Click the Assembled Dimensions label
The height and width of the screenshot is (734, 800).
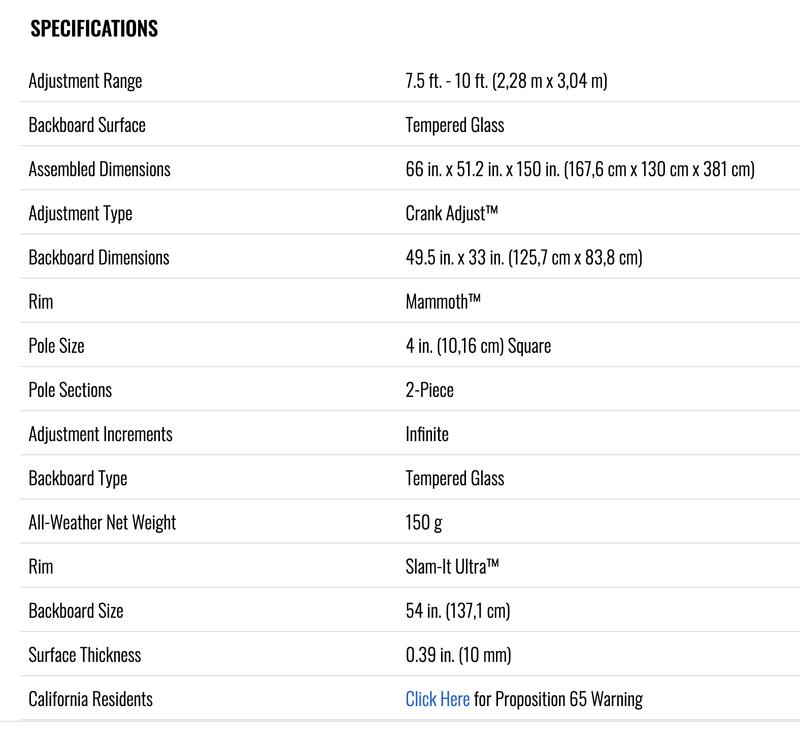pos(99,169)
